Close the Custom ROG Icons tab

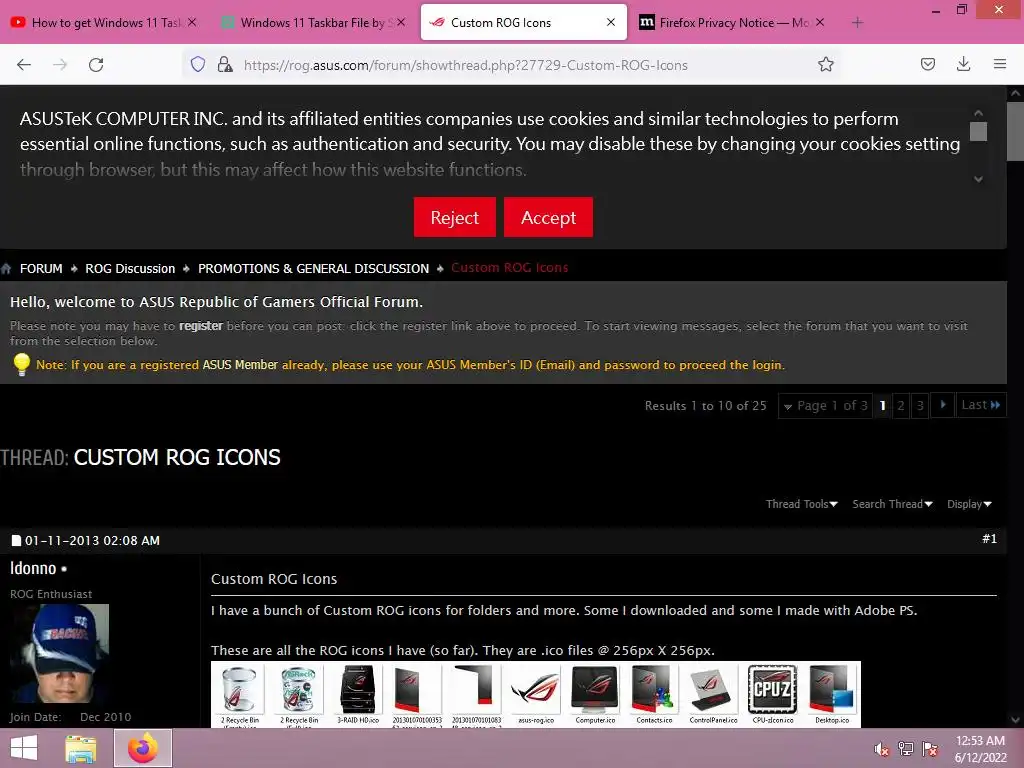[611, 22]
